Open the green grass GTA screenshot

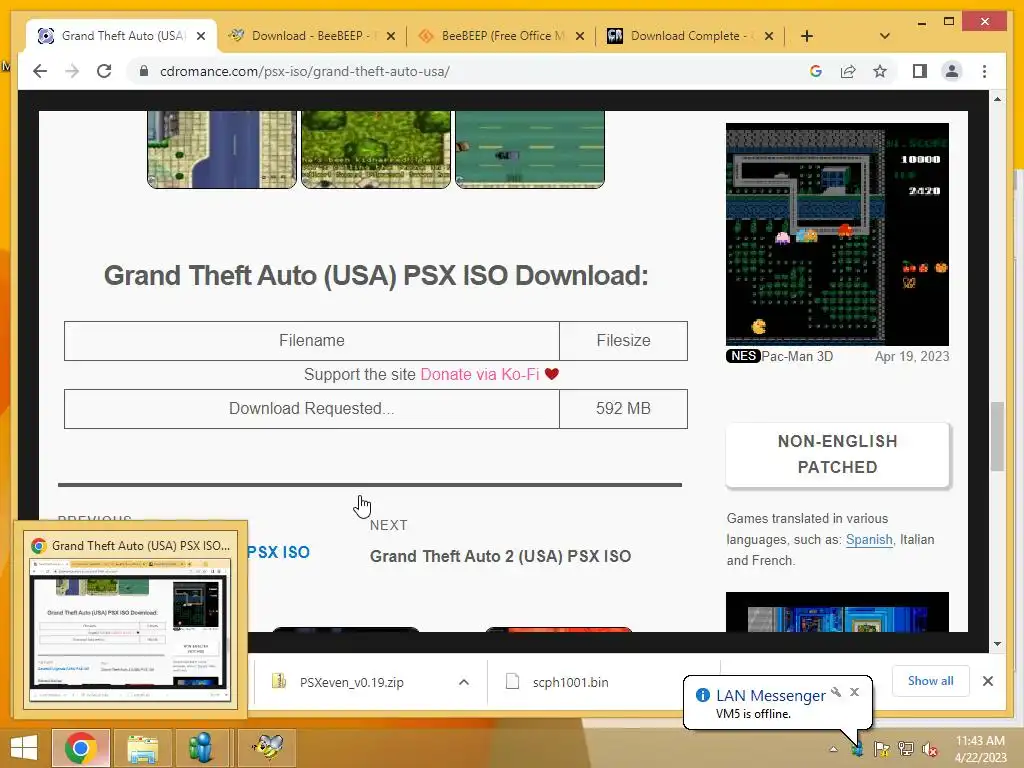376,150
